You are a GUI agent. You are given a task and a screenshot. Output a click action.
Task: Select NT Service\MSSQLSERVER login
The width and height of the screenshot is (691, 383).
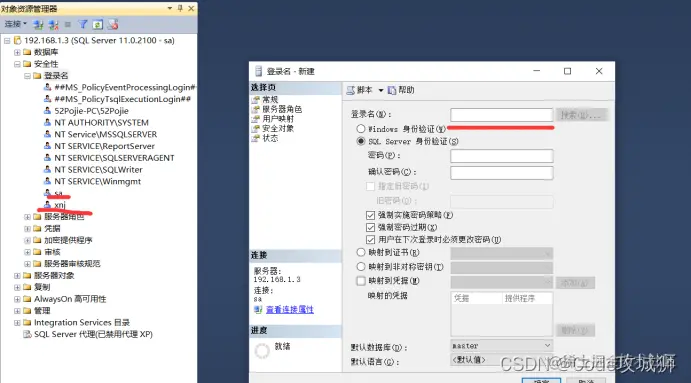click(106, 134)
